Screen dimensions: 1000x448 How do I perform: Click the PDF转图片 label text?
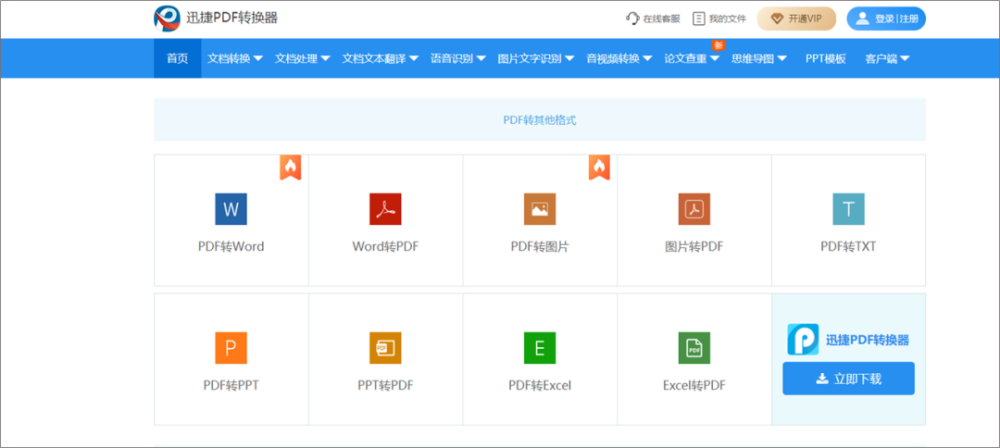point(540,246)
